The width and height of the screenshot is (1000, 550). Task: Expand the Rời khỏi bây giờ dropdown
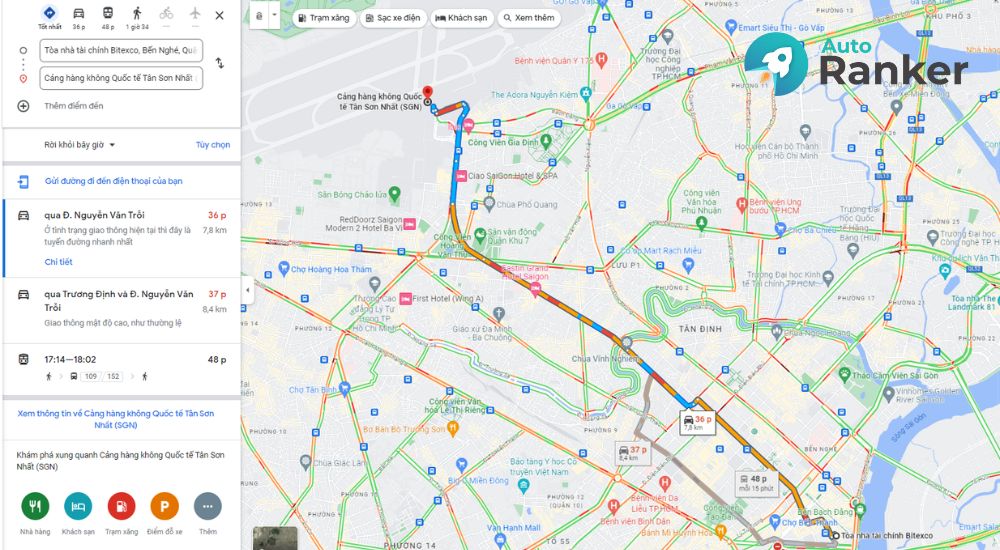pos(80,145)
